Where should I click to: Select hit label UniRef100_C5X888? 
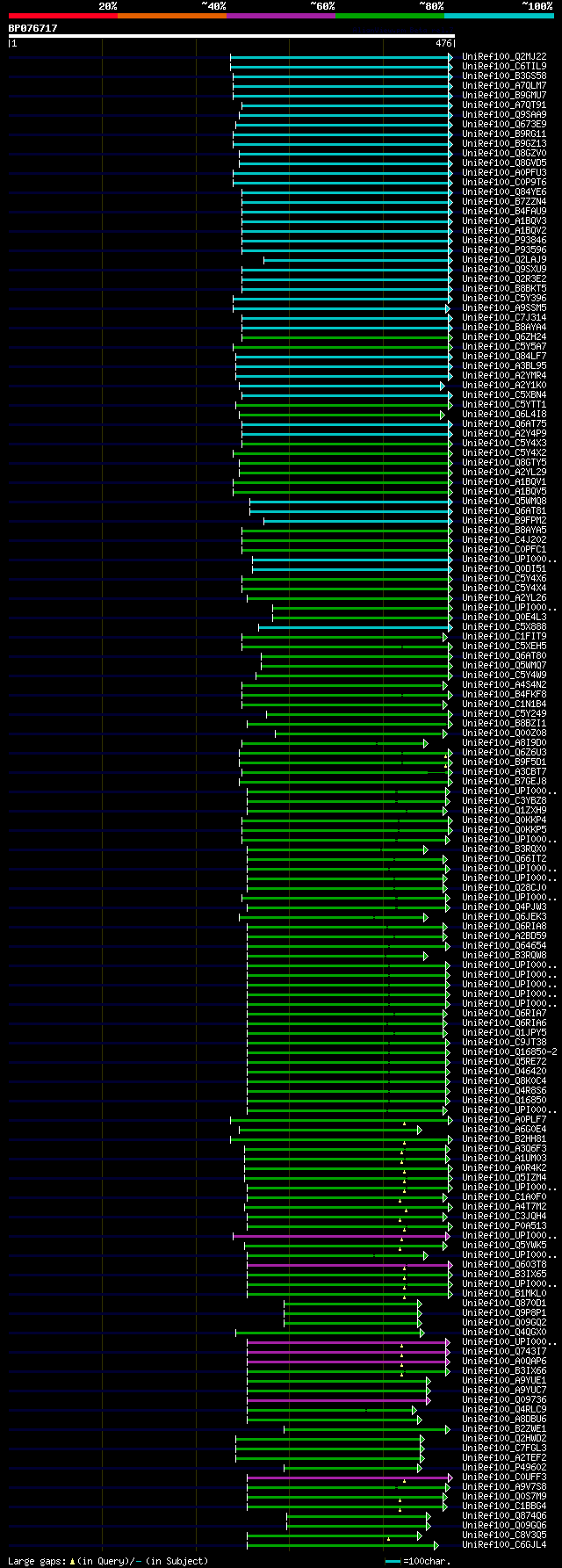click(504, 626)
